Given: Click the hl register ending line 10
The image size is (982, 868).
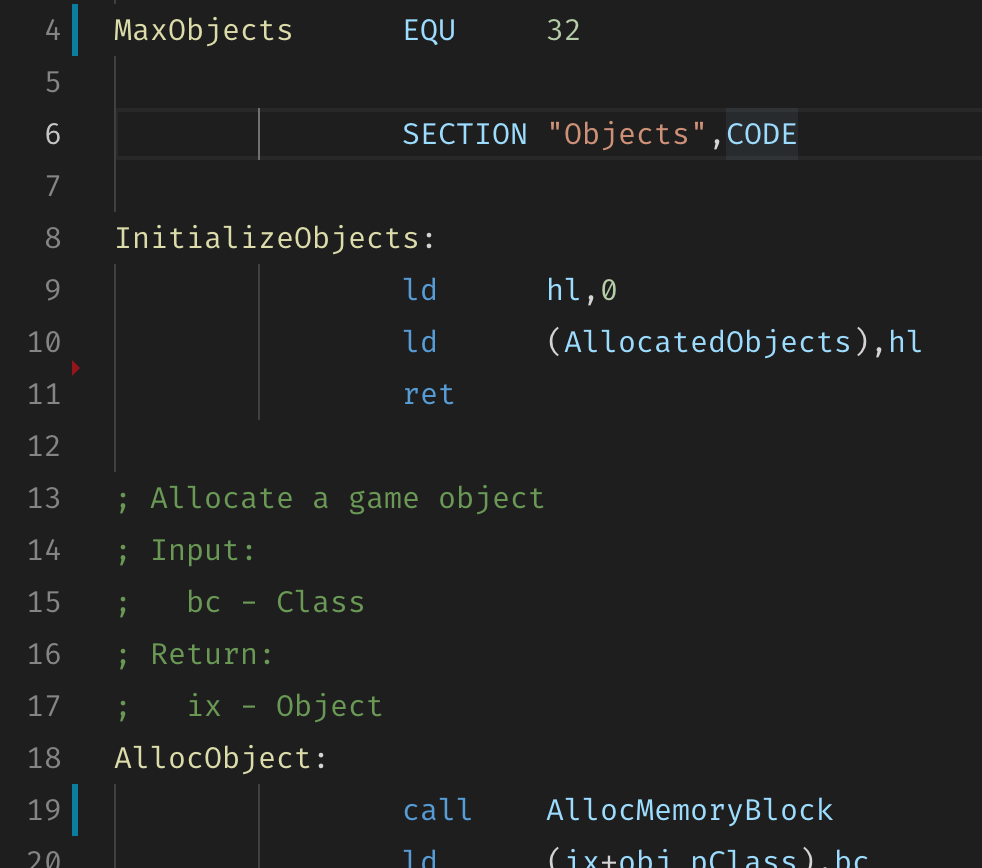Looking at the screenshot, I should 905,343.
